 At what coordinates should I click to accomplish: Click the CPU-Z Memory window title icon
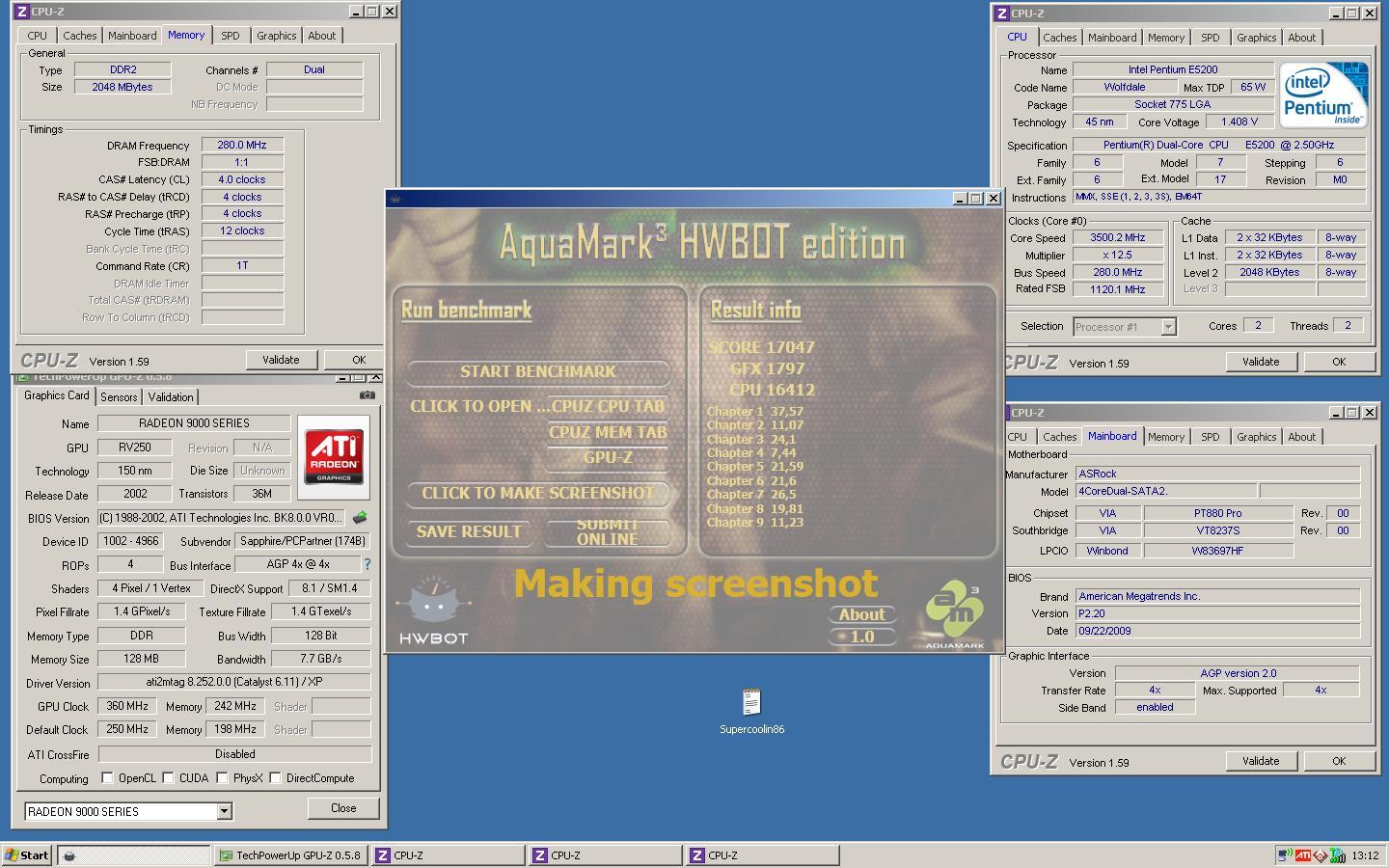tap(23, 12)
